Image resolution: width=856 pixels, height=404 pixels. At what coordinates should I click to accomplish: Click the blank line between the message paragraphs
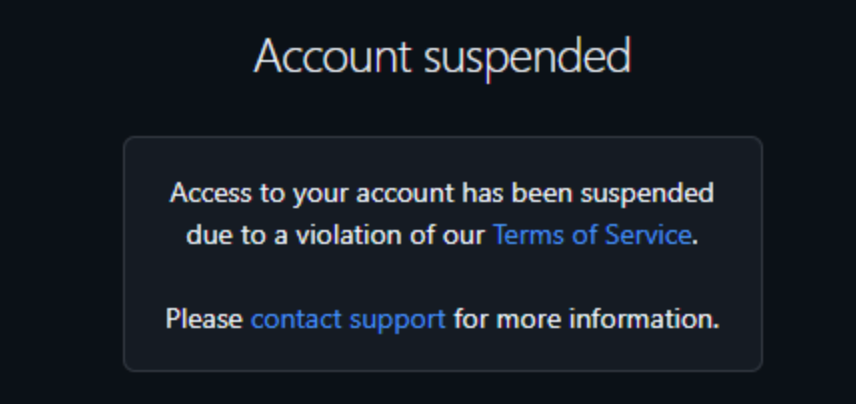(441, 277)
